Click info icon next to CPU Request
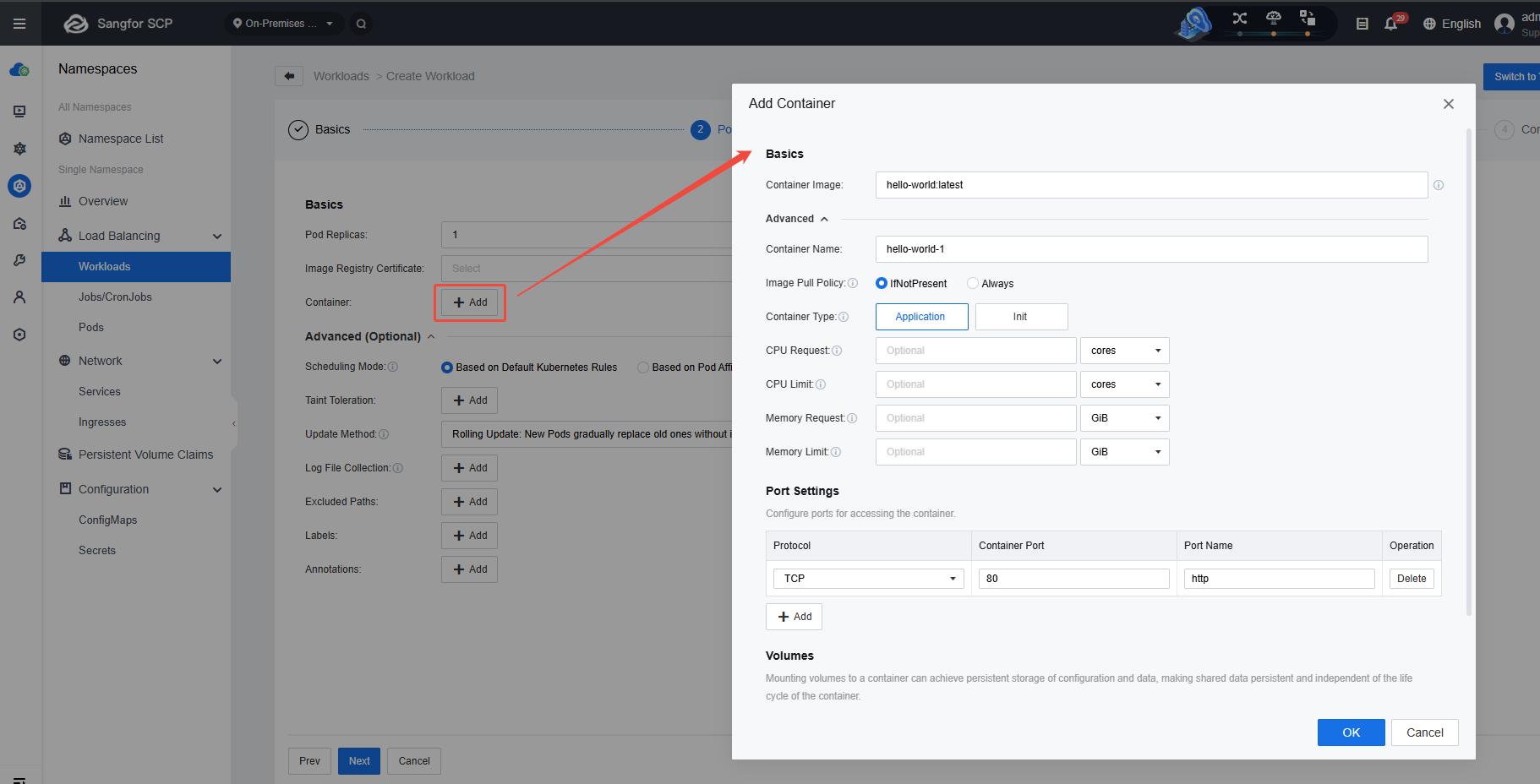1540x784 pixels. pyautogui.click(x=837, y=351)
